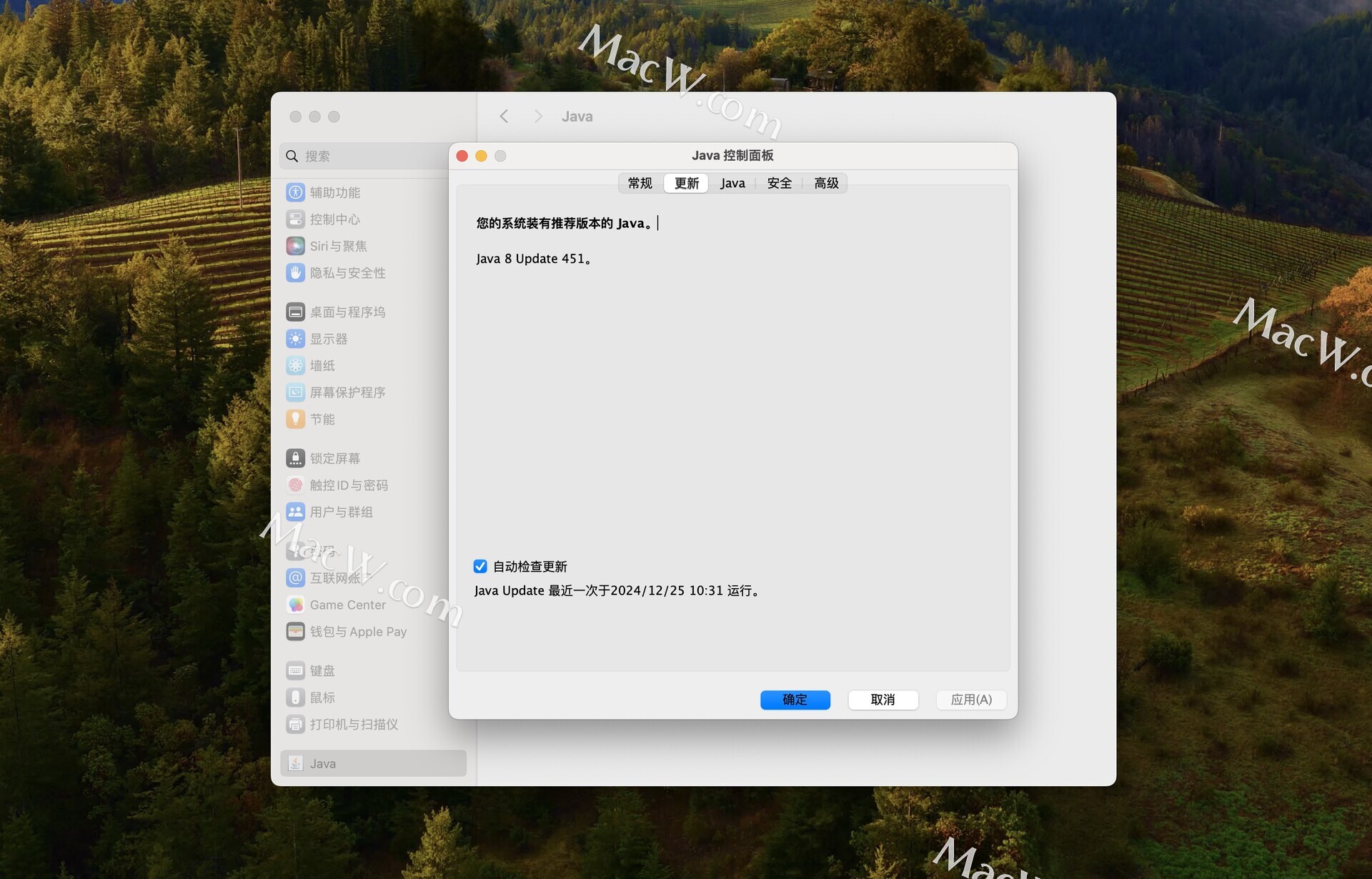Click the 'Java 控制面板' window title
The width and height of the screenshot is (1372, 879).
pos(732,156)
